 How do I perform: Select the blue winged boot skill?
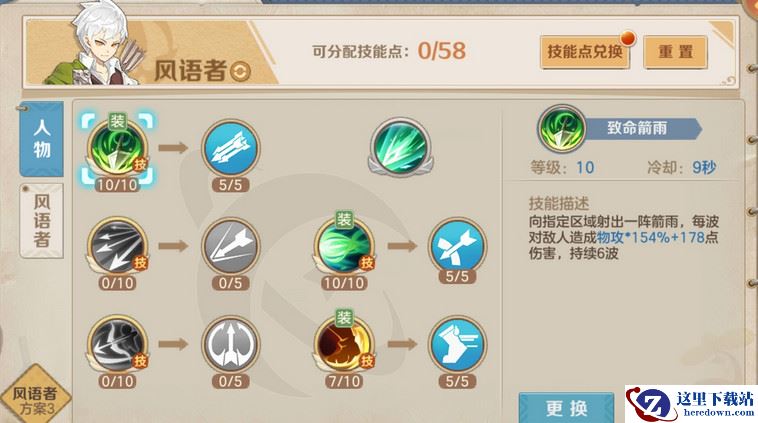pos(457,345)
